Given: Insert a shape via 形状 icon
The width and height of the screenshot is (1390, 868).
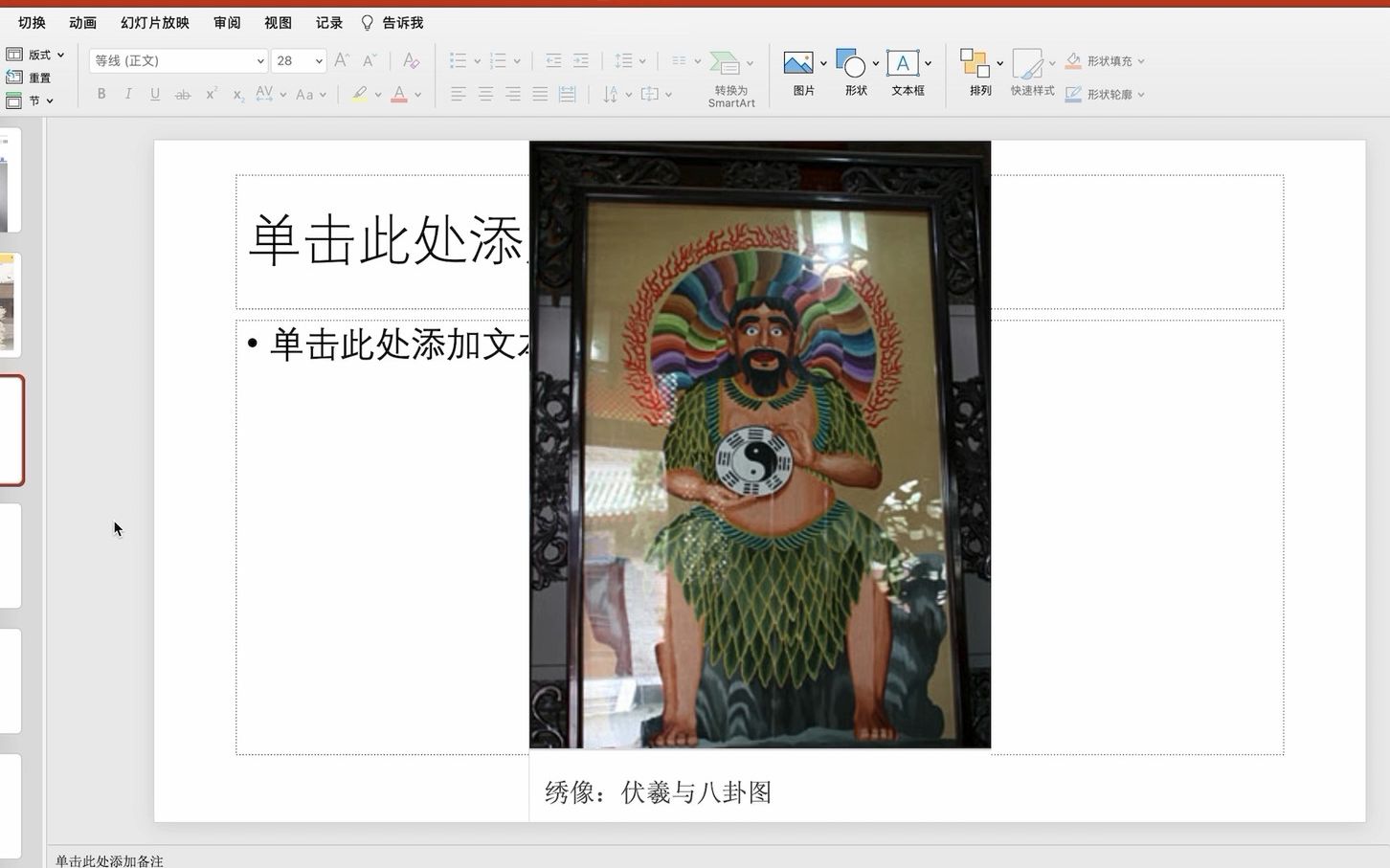Looking at the screenshot, I should 851,63.
